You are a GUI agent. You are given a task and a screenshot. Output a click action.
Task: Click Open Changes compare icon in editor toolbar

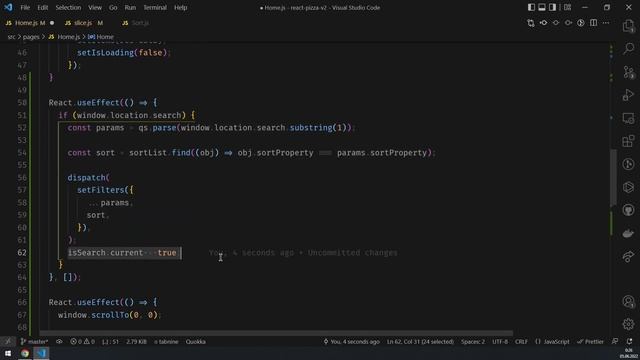click(x=531, y=23)
